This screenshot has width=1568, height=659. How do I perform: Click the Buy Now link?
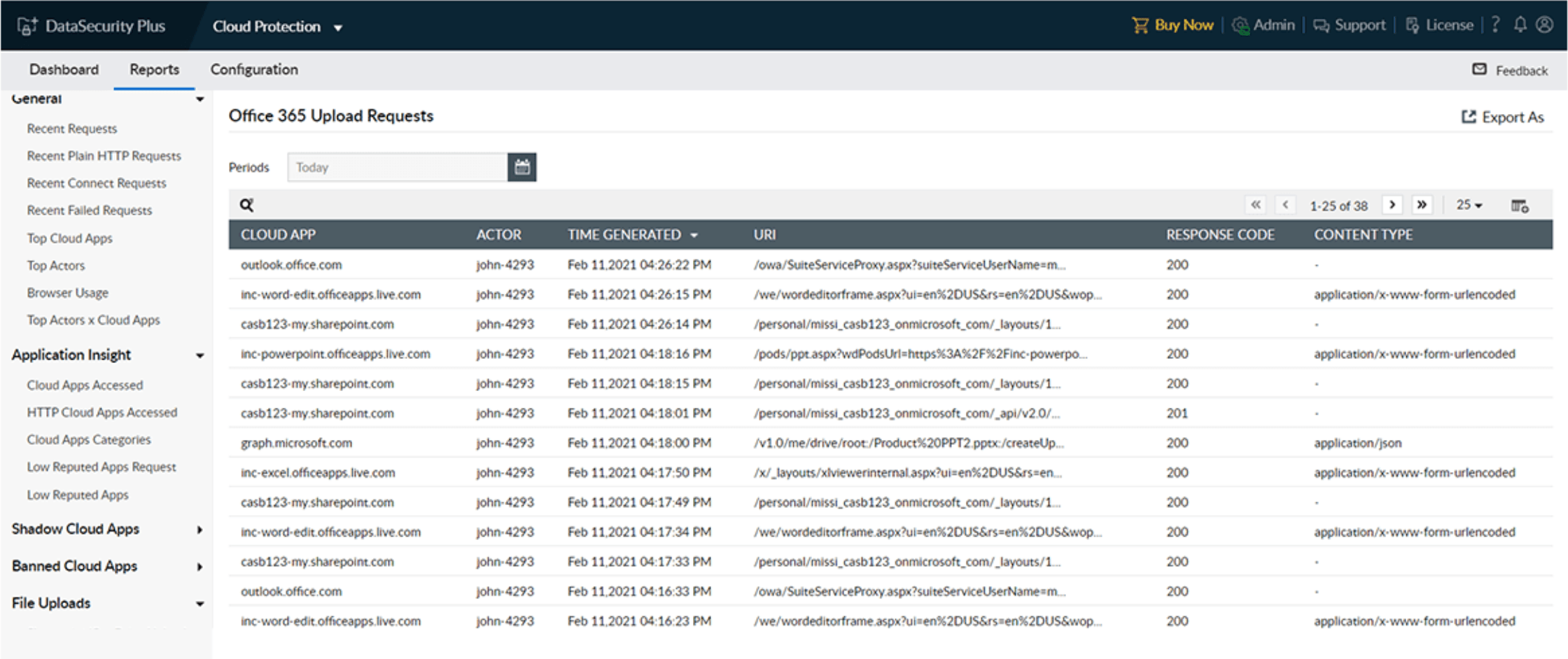(1173, 25)
